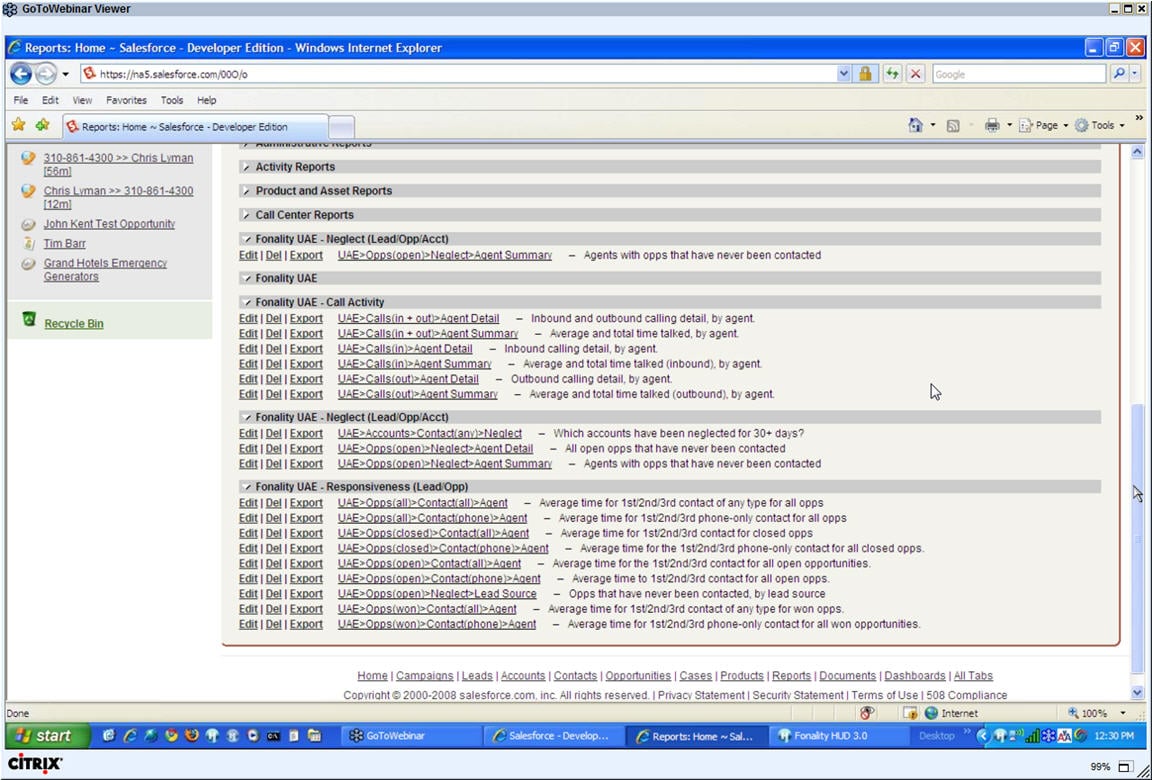The width and height of the screenshot is (1152, 780).
Task: Open the Favorites menu
Action: (126, 100)
